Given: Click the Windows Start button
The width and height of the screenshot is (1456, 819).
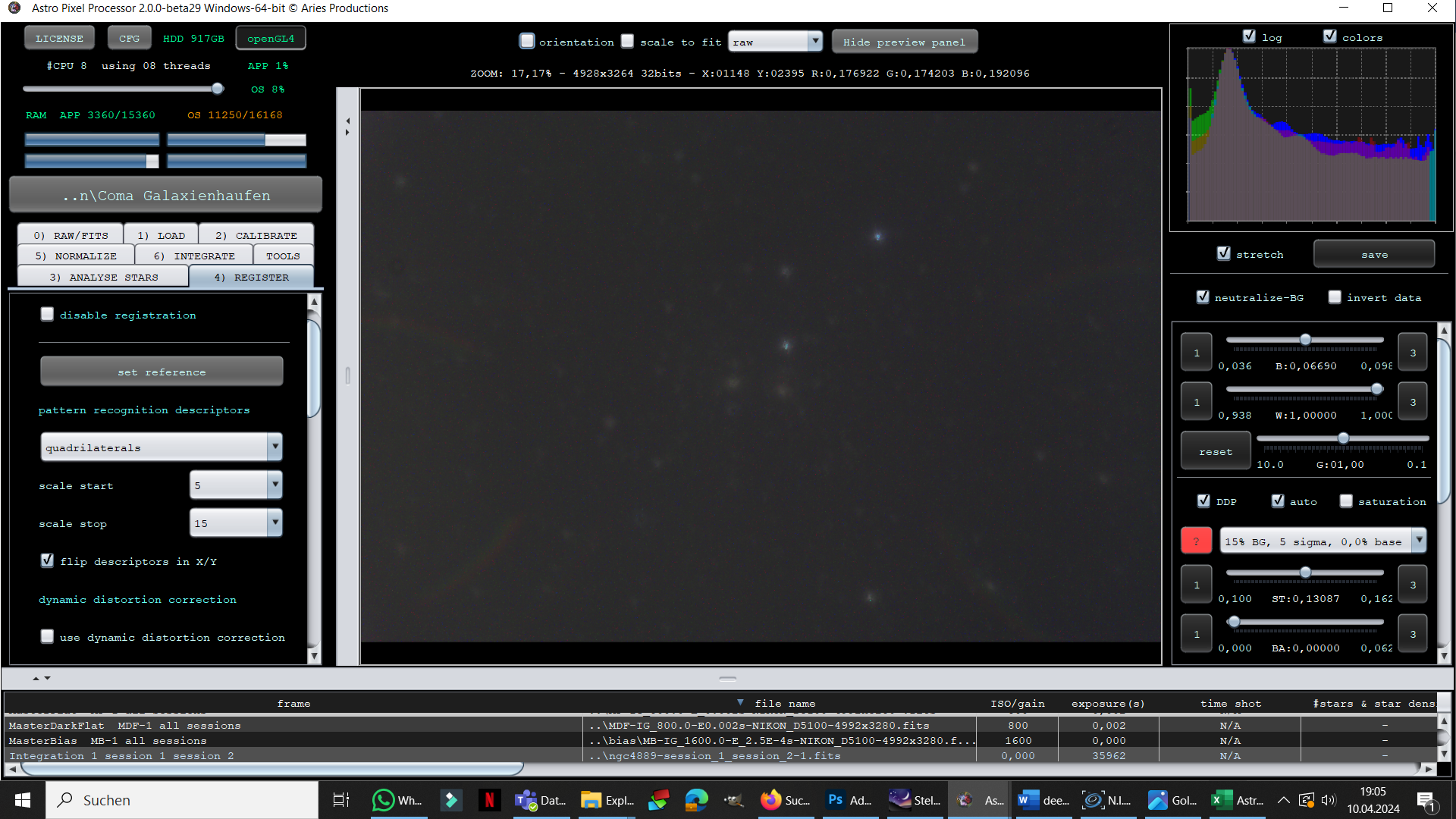Looking at the screenshot, I should click(23, 800).
